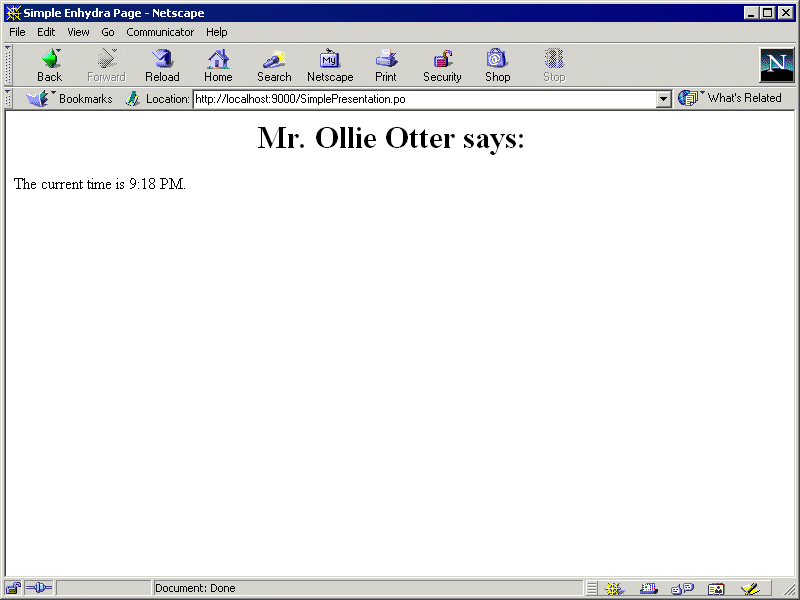The height and width of the screenshot is (600, 800).
Task: Open the Help menu
Action: pos(216,32)
